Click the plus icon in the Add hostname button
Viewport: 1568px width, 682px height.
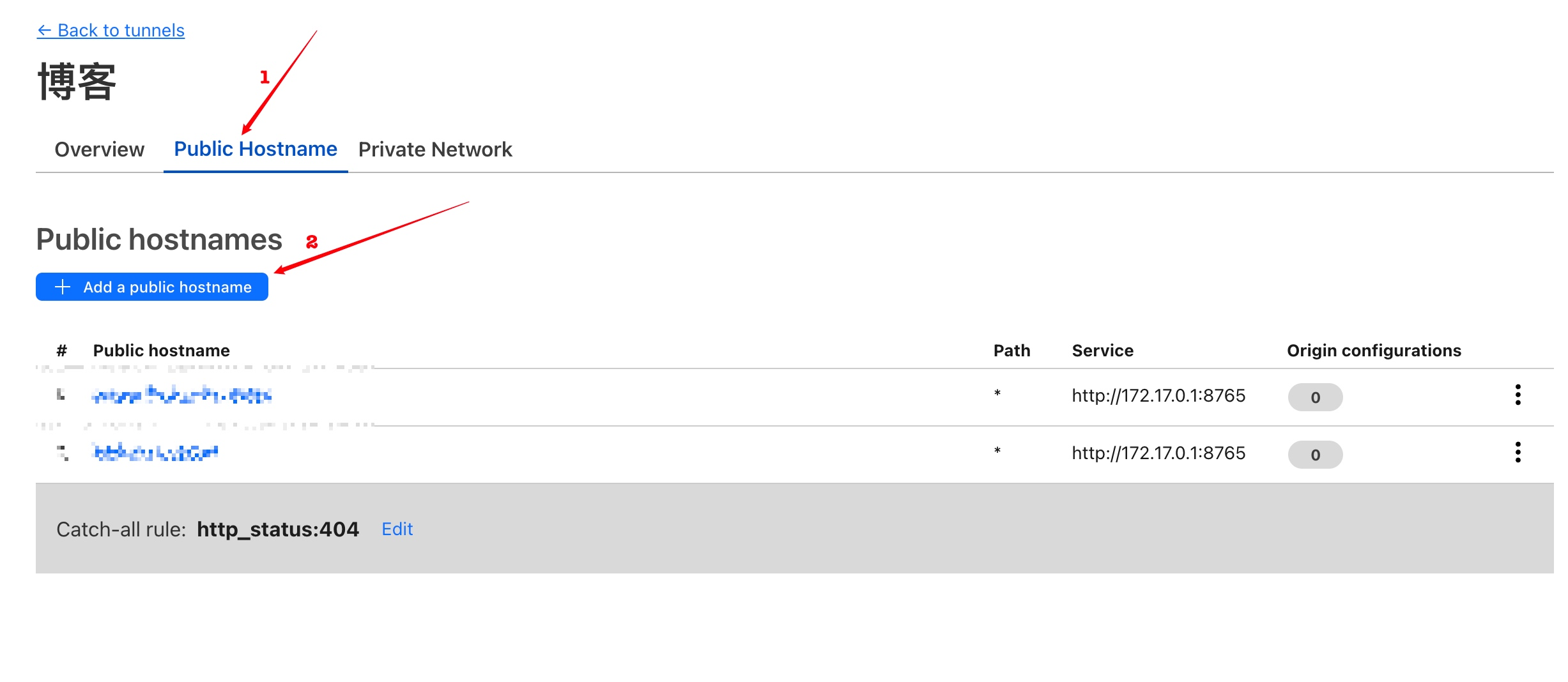tap(63, 287)
